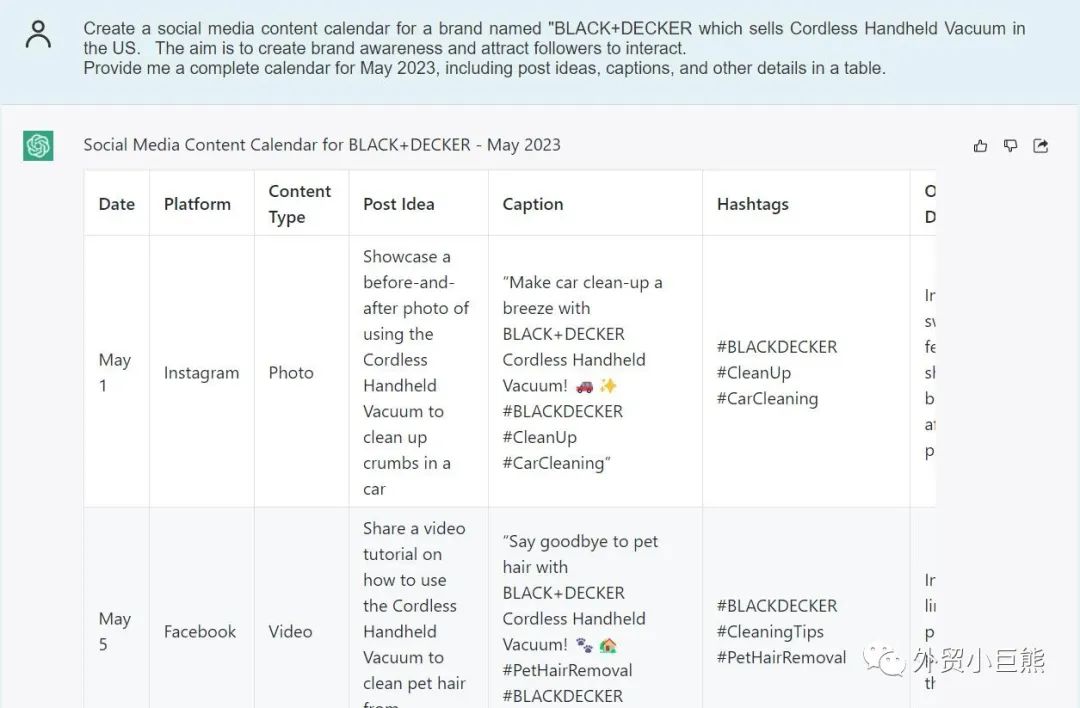Click the Instagram platform cell
Screen dimensions: 1080x708
201,373
